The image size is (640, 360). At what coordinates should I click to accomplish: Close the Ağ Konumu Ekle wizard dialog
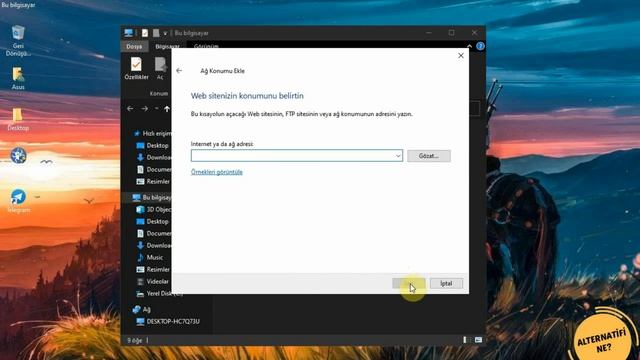[461, 56]
